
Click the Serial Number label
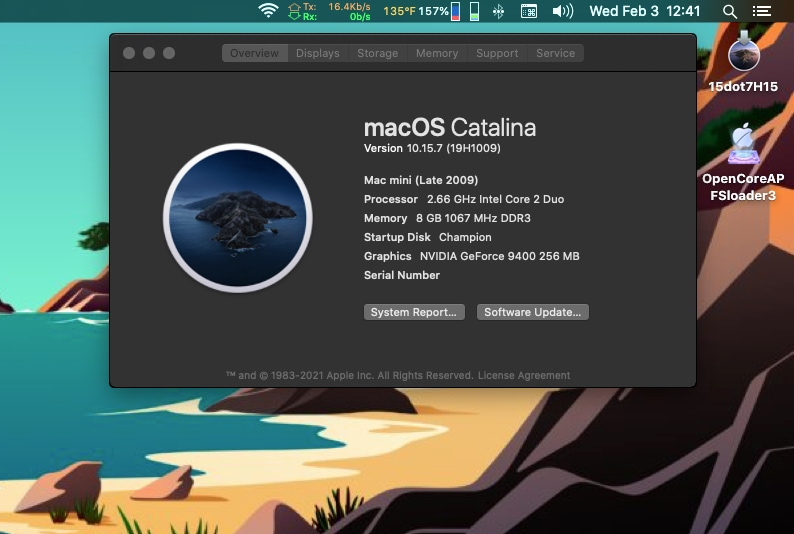(402, 275)
